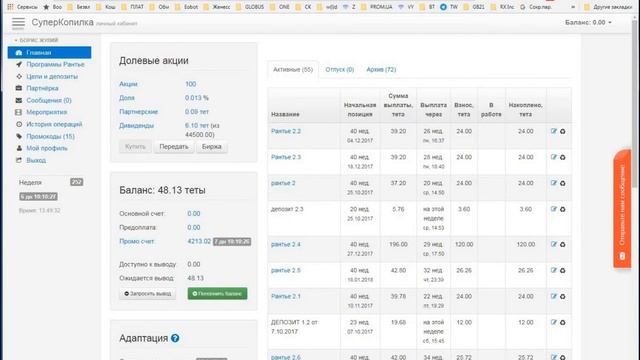Switch to the Активные (55) tab
The height and width of the screenshot is (360, 640).
coord(293,70)
